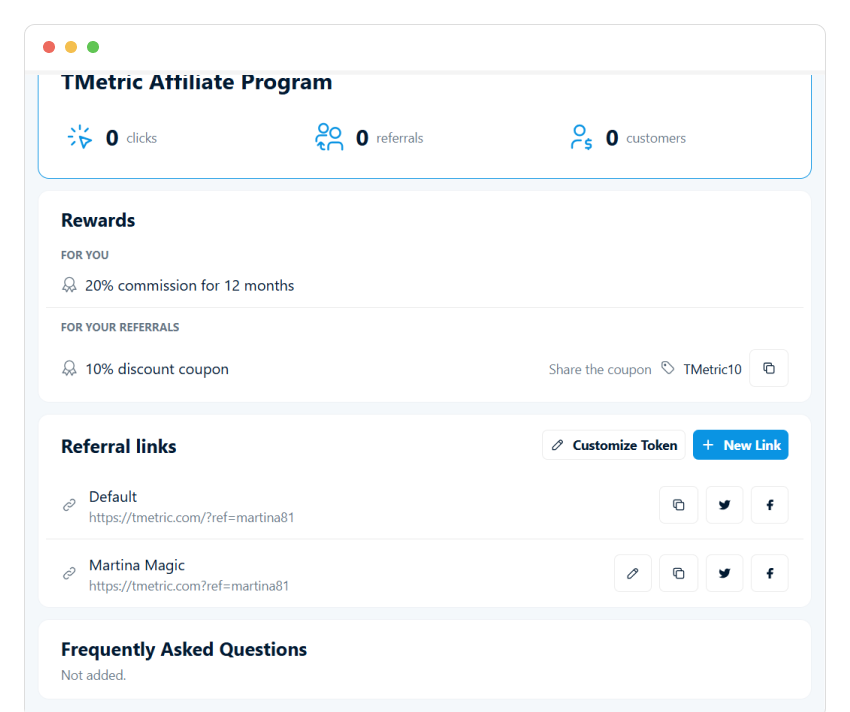This screenshot has width=850, height=712.
Task: Share Martina Magic link on Facebook
Action: (770, 573)
